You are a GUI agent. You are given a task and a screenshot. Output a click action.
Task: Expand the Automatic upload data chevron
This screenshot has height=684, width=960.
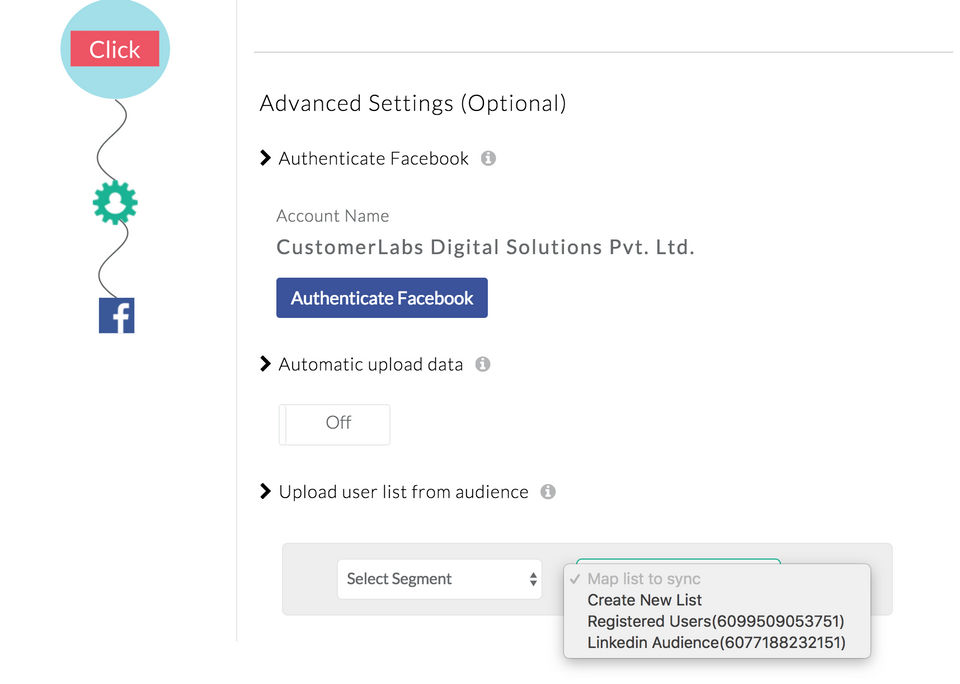[265, 364]
